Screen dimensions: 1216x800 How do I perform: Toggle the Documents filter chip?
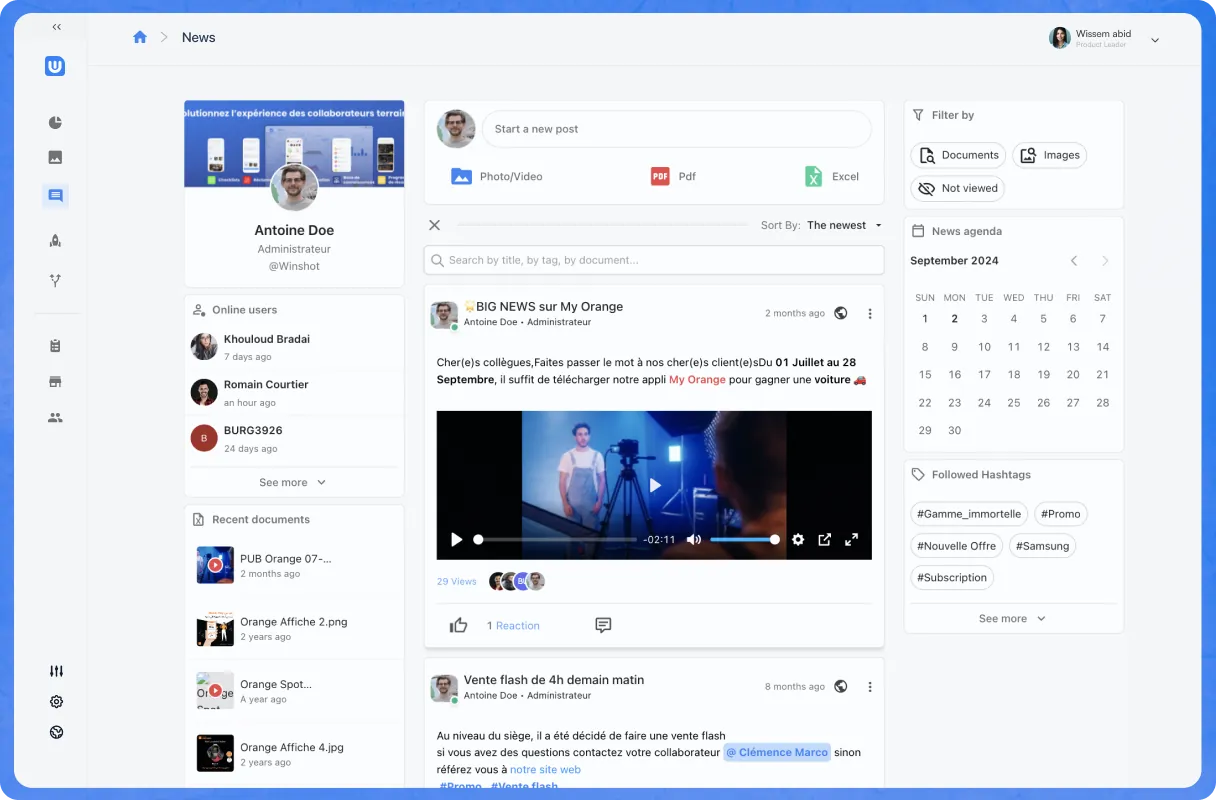(958, 155)
